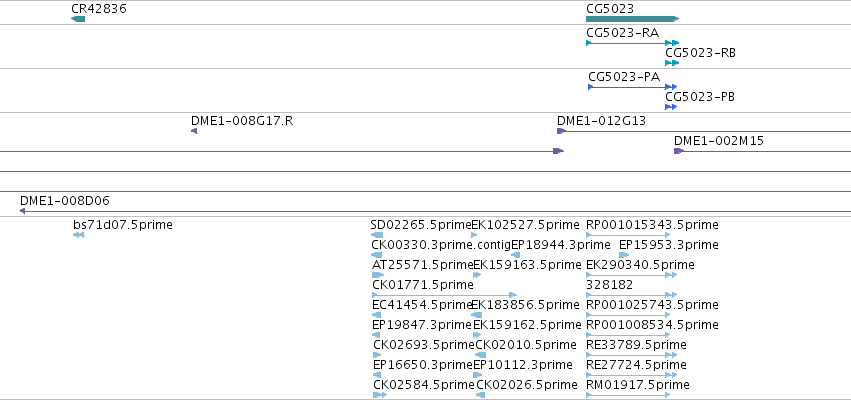Click the RE33789.5prime EST label
This screenshot has height=400, width=851.
636,345
